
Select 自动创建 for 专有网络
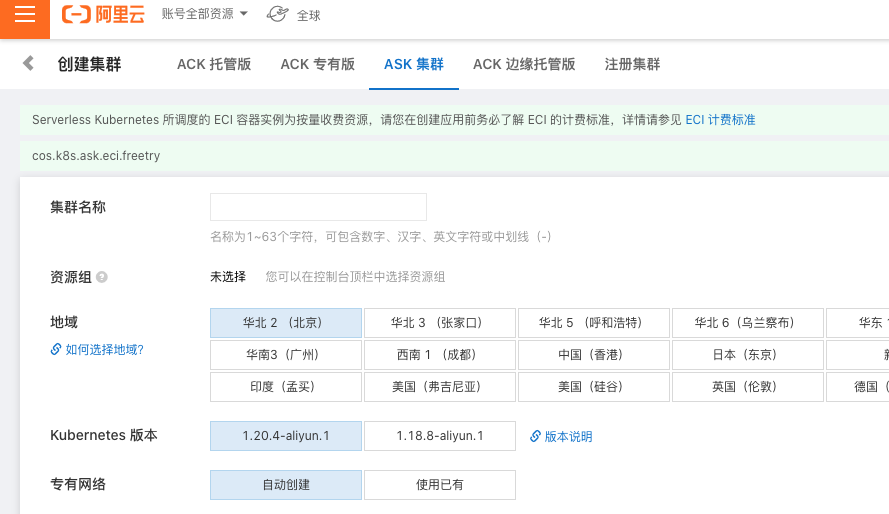tap(286, 485)
